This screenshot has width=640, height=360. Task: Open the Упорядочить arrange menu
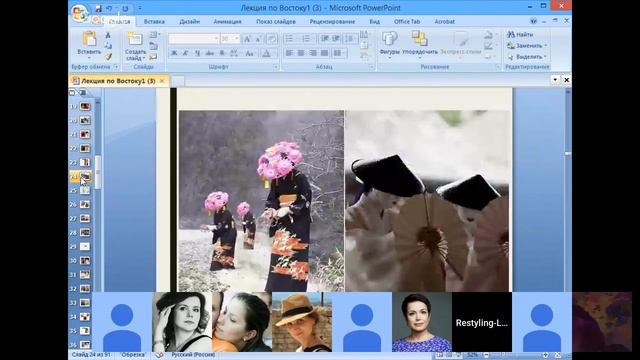(x=420, y=44)
